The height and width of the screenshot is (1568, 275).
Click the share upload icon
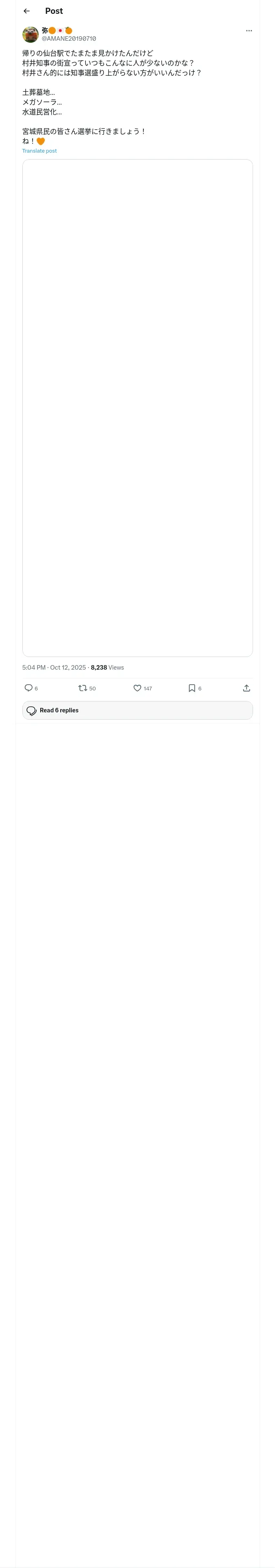pos(246,688)
